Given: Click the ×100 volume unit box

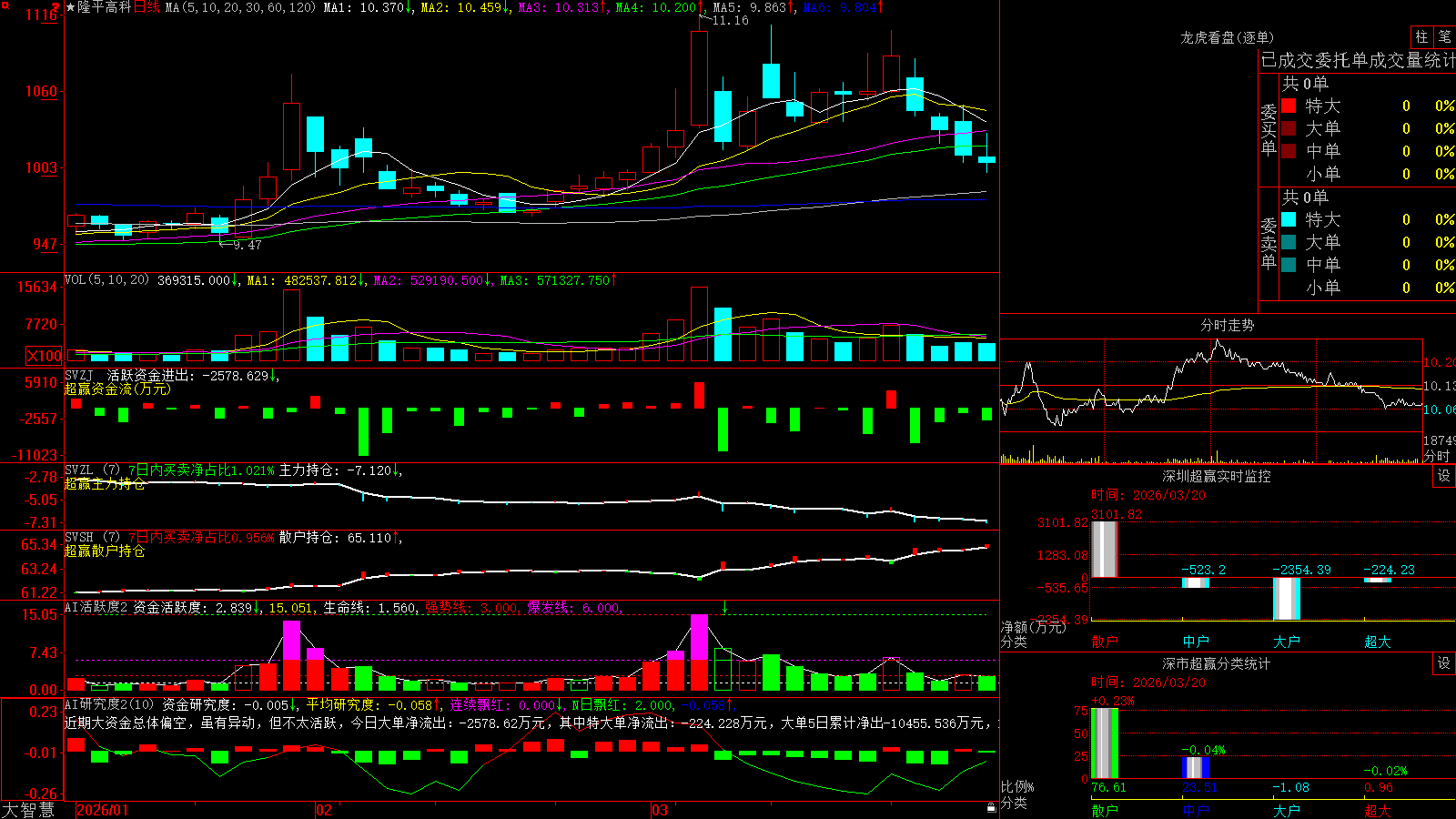Looking at the screenshot, I should 45,356.
